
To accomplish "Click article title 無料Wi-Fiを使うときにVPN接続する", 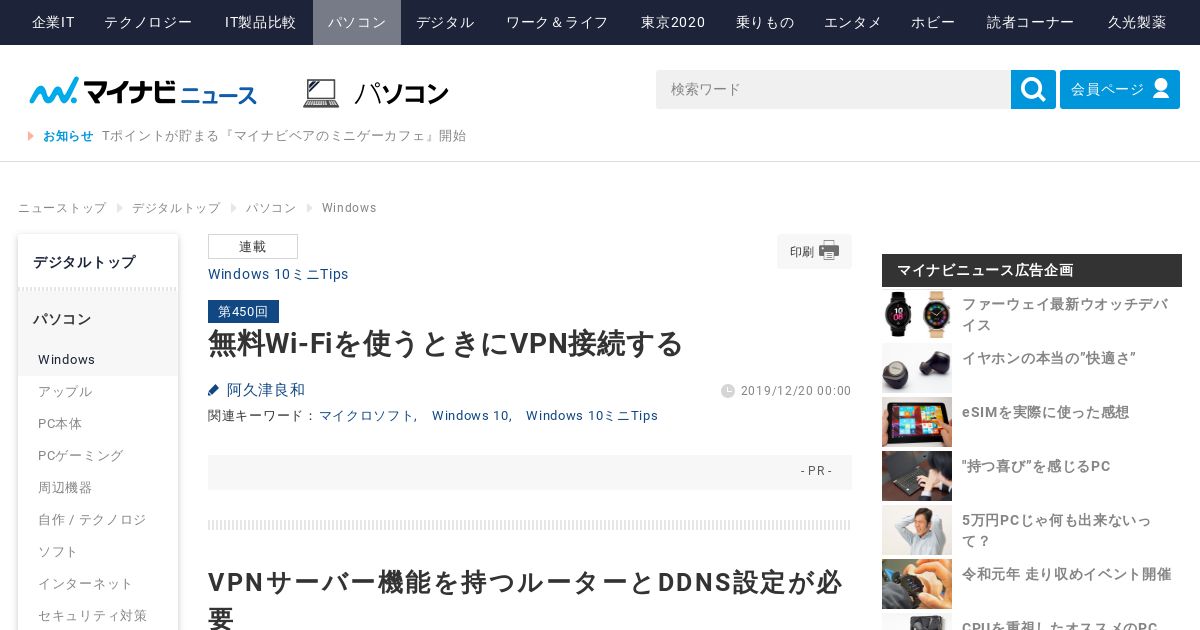I will point(445,343).
